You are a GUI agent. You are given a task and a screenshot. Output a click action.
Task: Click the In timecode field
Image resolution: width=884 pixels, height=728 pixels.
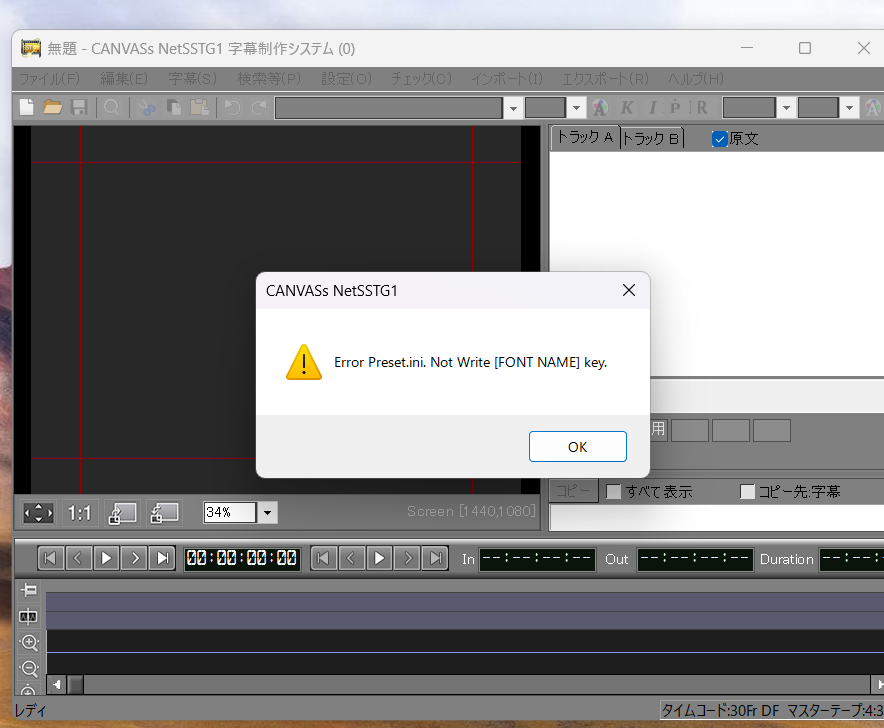(x=537, y=559)
